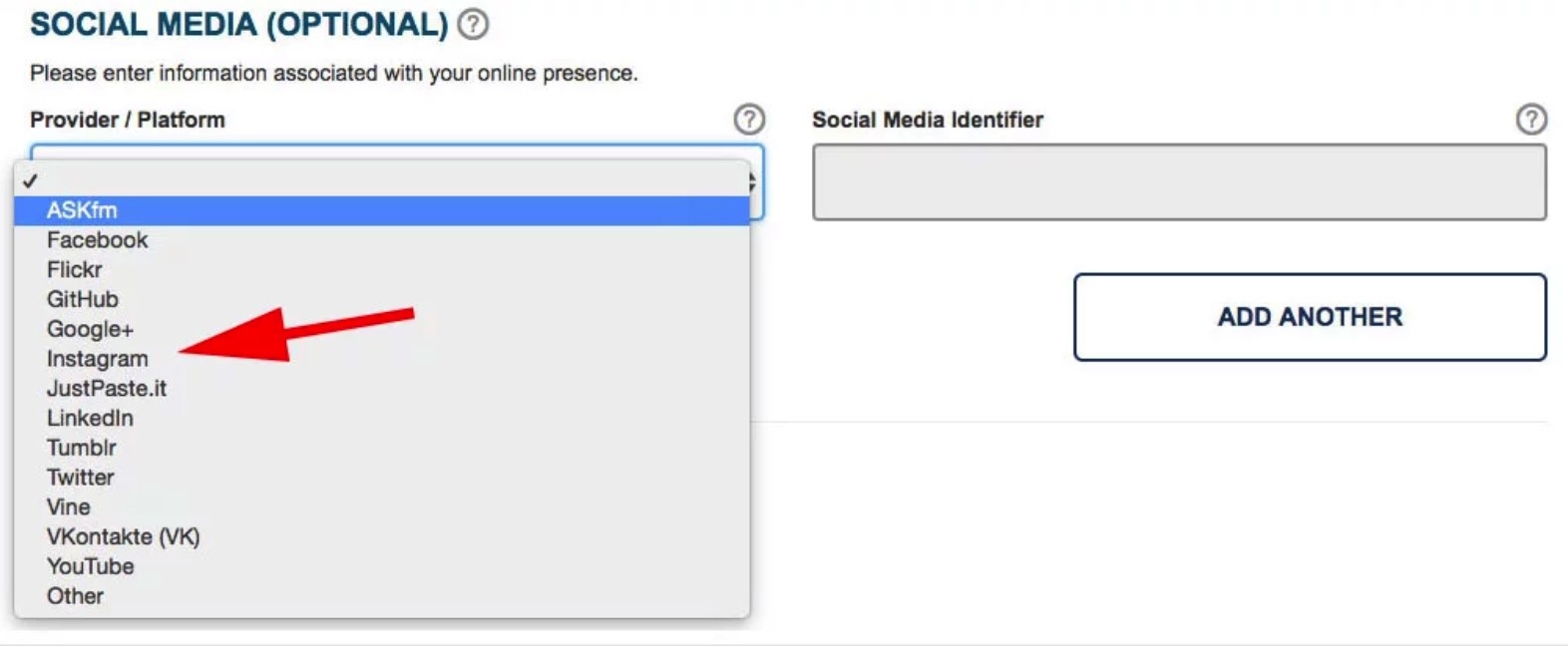Click the Social Media Identifier text field

click(1179, 182)
